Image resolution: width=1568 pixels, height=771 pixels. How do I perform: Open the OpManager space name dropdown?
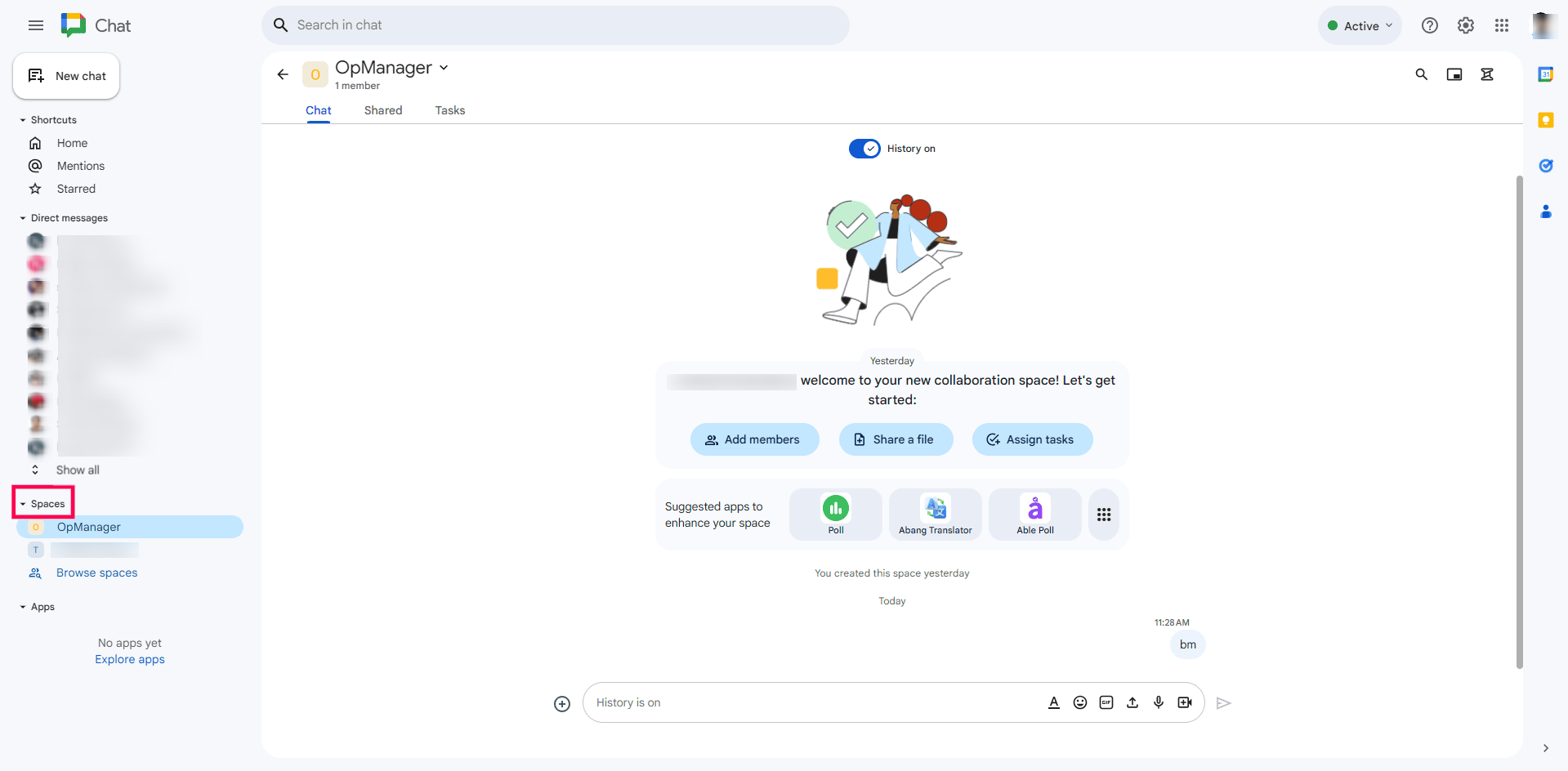coord(444,68)
